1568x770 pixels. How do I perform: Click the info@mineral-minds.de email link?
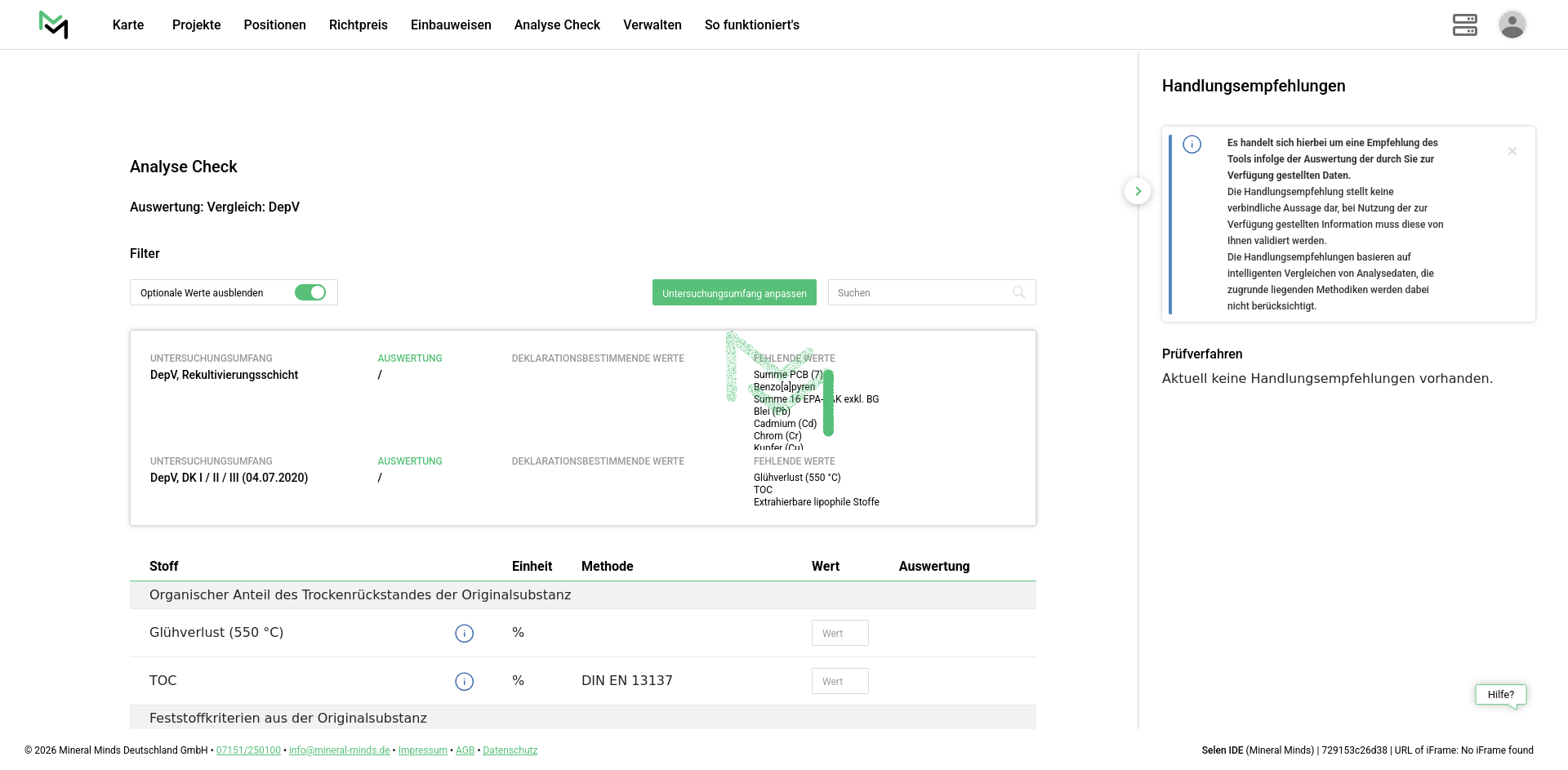[339, 750]
